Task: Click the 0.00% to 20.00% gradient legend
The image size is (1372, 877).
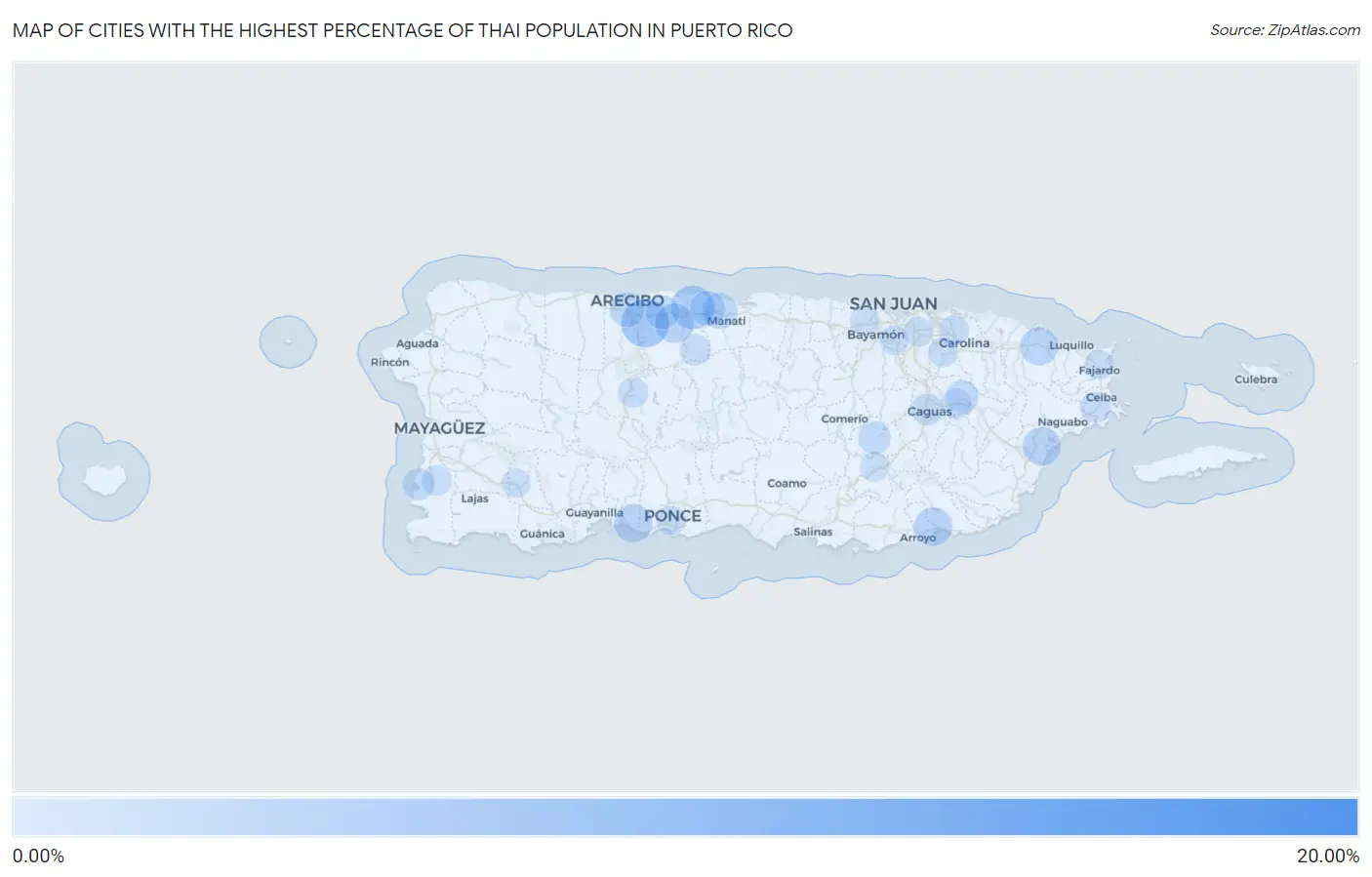Action: [686, 817]
